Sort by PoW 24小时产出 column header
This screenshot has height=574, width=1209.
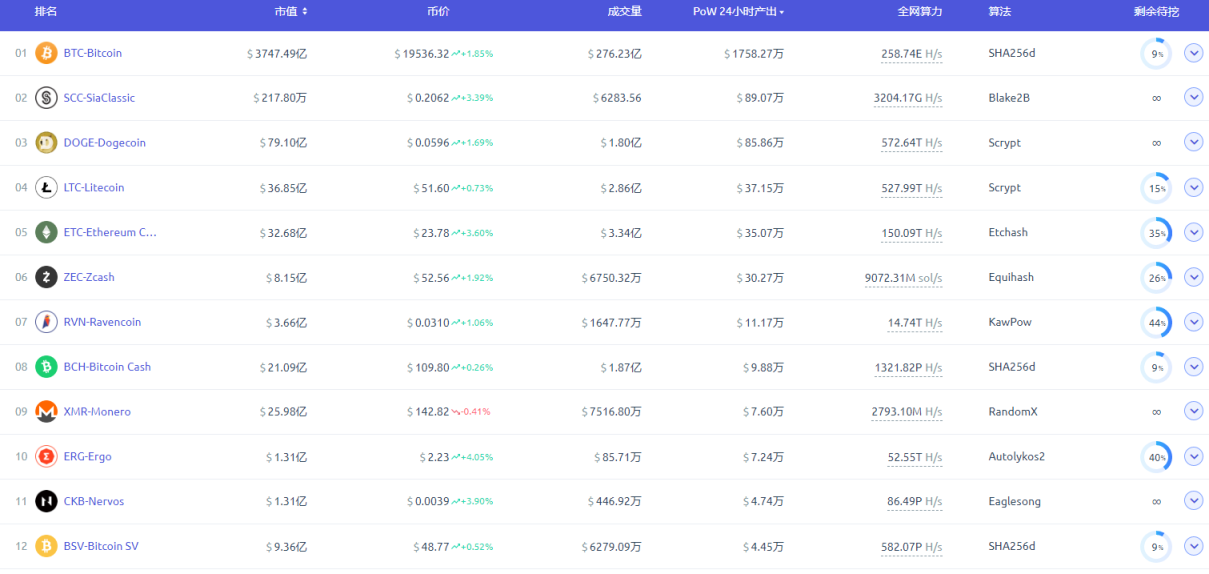[x=738, y=12]
